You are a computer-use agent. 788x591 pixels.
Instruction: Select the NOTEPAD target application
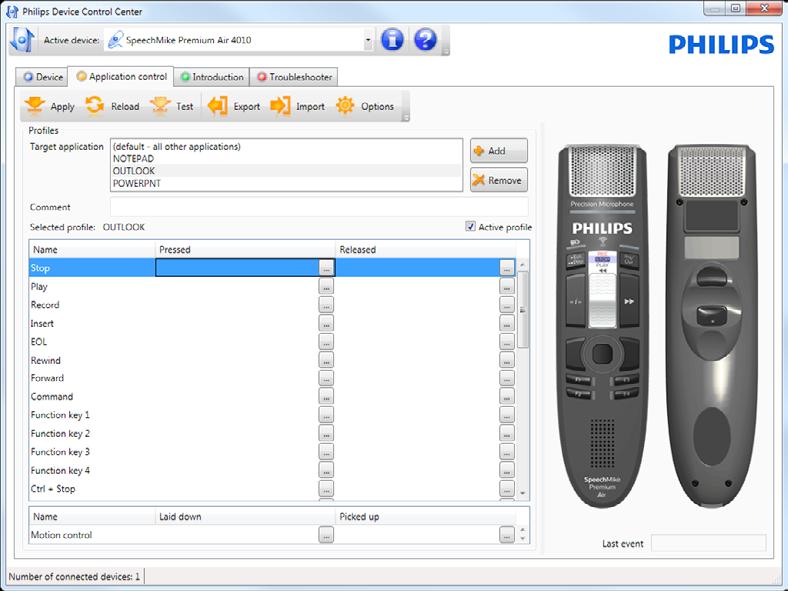286,158
